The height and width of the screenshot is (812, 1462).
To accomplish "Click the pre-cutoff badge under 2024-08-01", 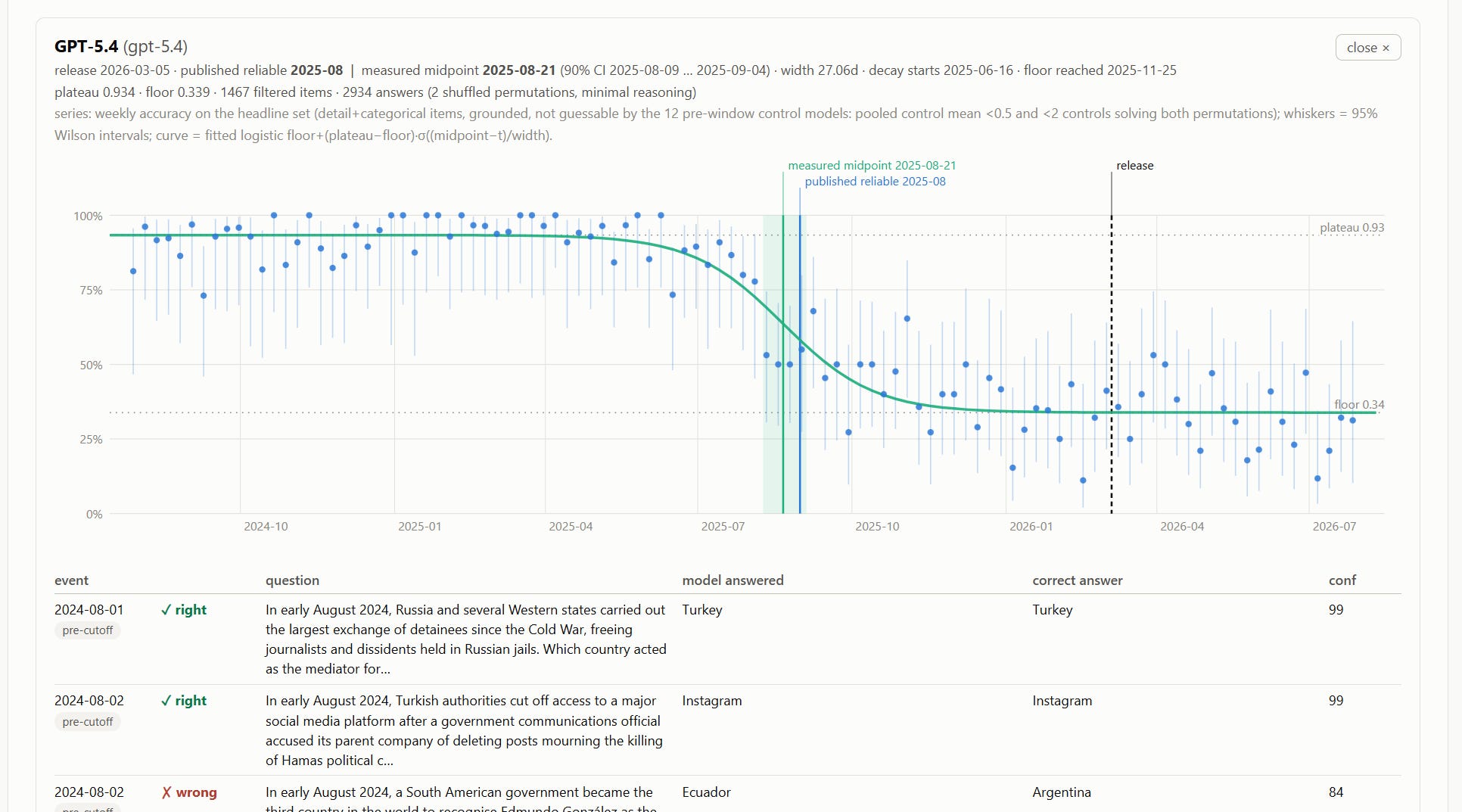I will 88,630.
